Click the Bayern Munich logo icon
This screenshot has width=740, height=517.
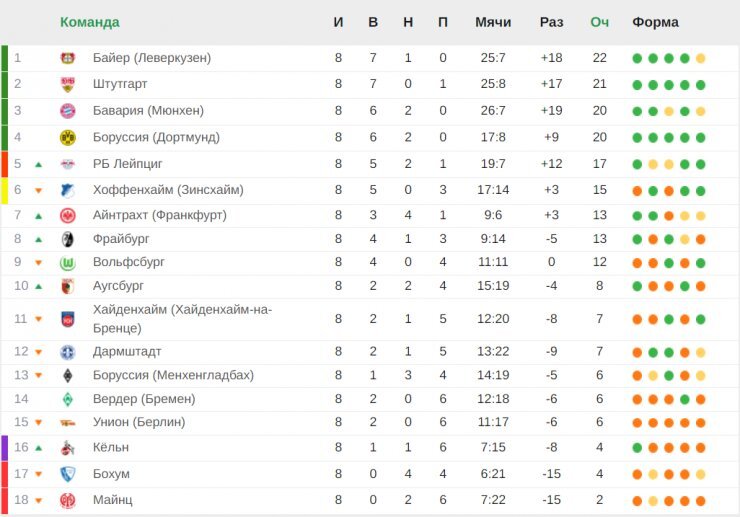(68, 111)
